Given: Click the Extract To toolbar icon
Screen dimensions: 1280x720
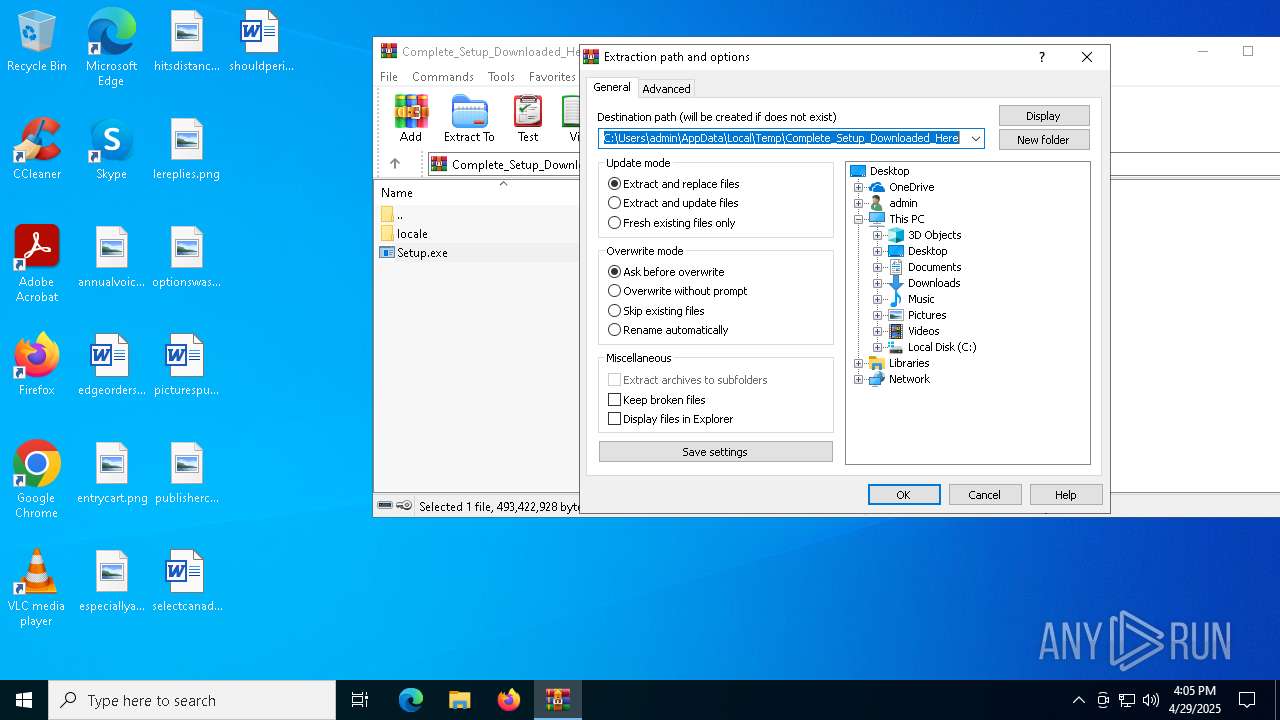Looking at the screenshot, I should point(469,119).
